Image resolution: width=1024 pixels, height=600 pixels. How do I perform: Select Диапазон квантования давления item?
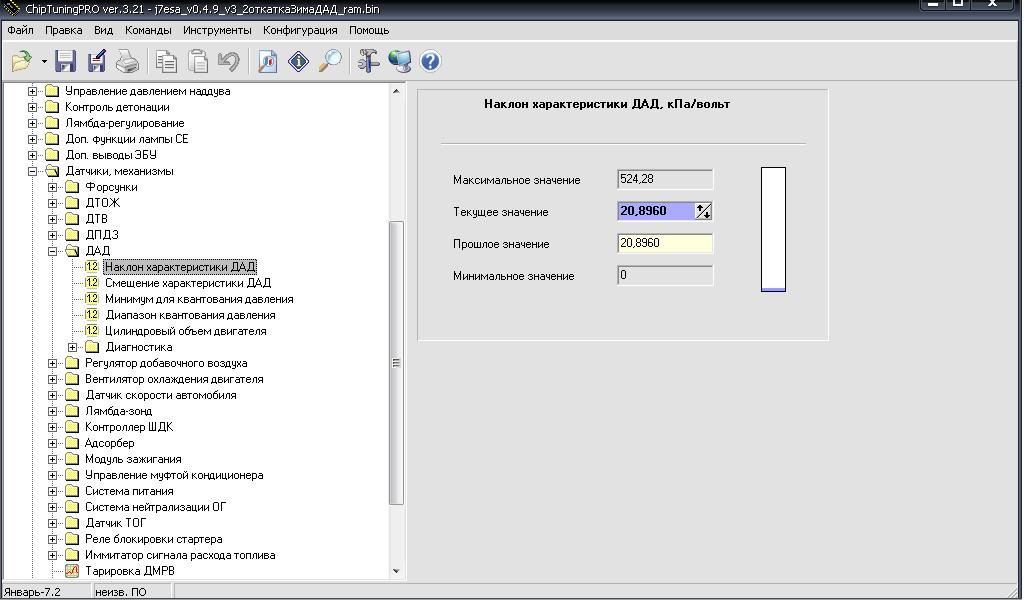[190, 315]
